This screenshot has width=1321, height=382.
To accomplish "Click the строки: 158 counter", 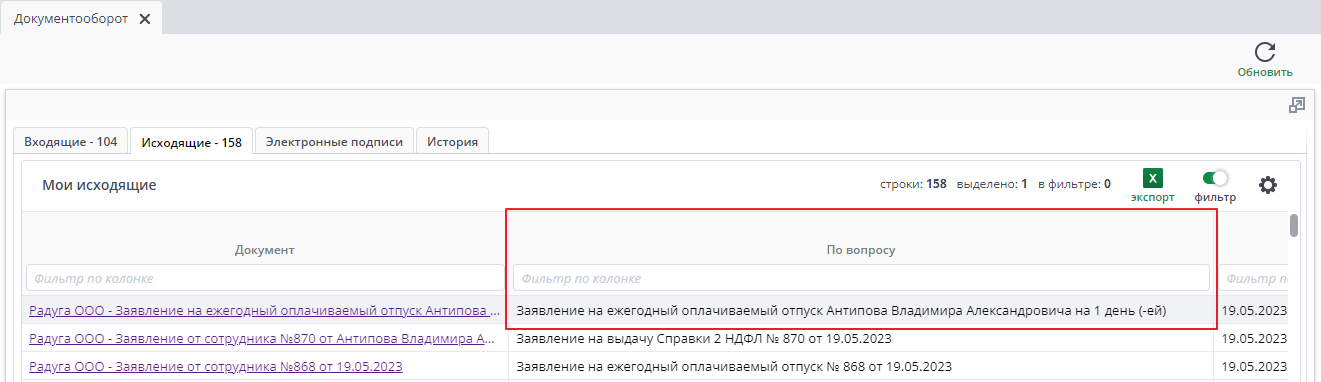I will [913, 184].
